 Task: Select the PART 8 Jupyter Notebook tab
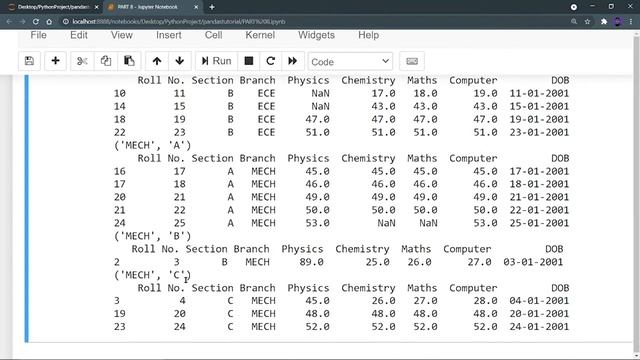click(x=149, y=7)
